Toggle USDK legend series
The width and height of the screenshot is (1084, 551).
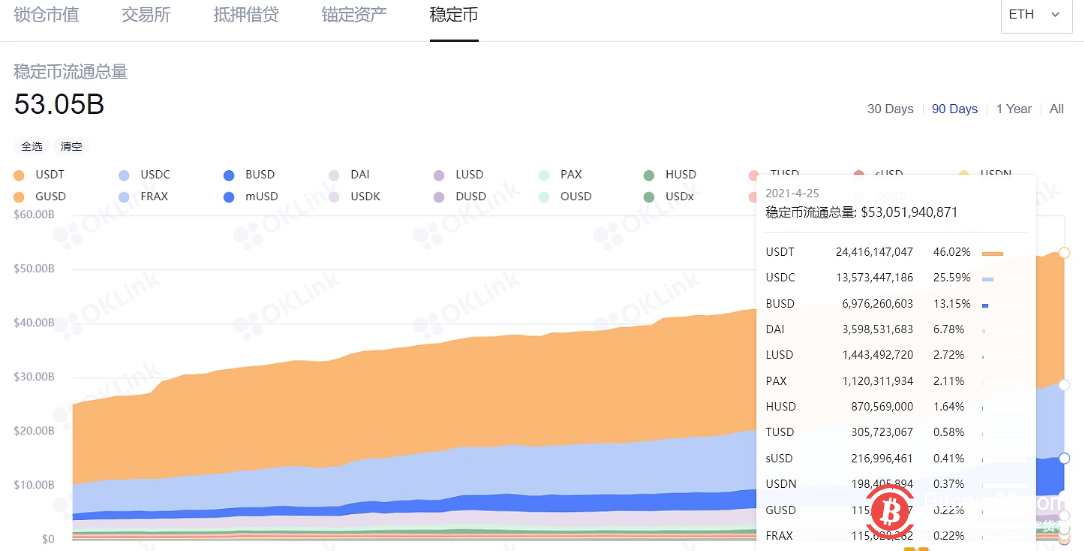[x=355, y=196]
